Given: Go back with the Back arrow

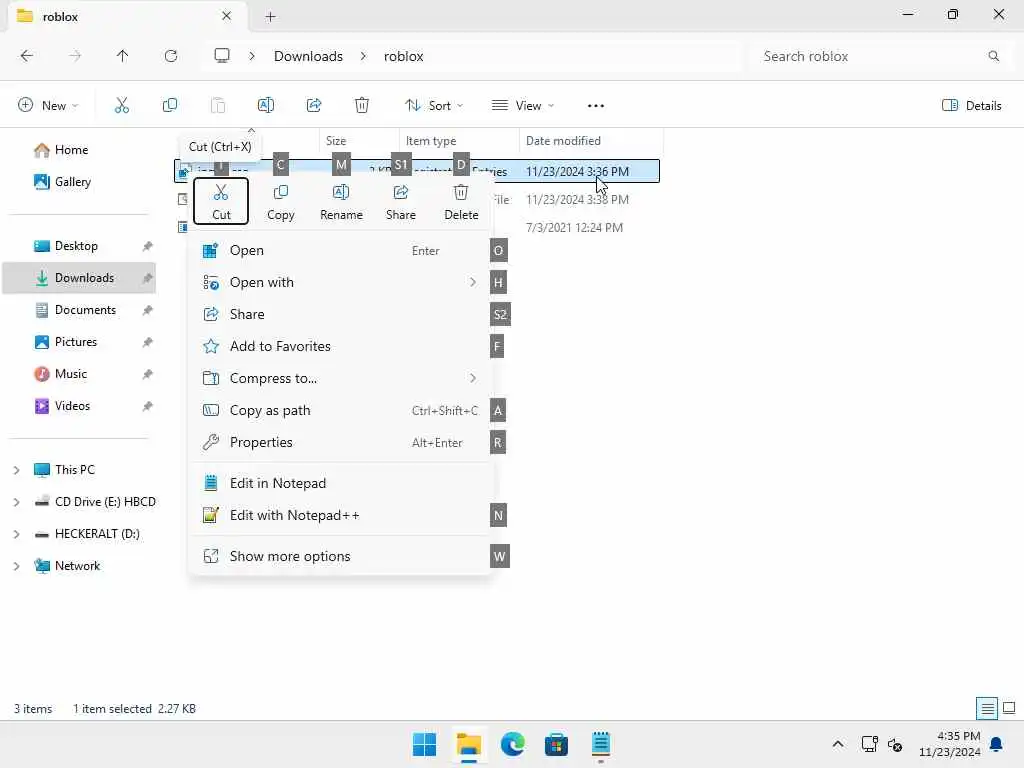Looking at the screenshot, I should click(x=27, y=56).
